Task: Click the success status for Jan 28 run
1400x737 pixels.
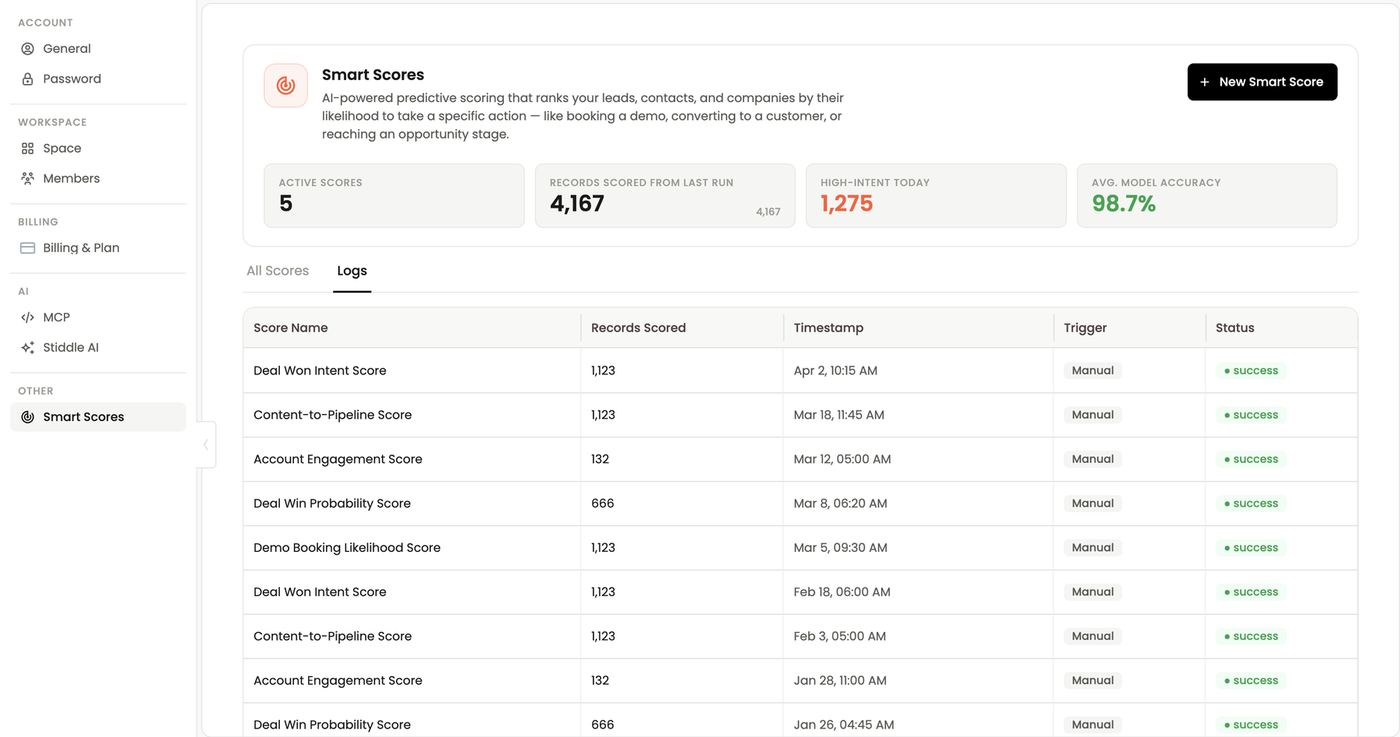Action: 1251,681
